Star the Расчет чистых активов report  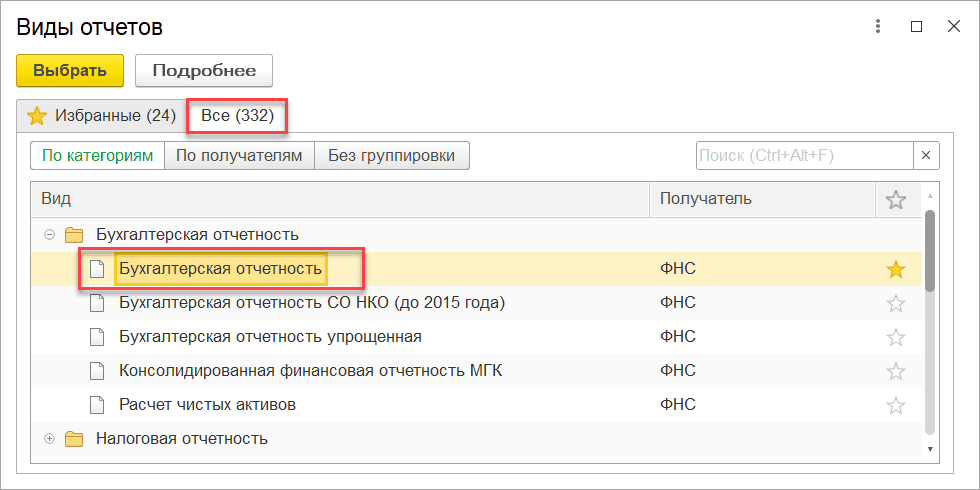tap(896, 405)
